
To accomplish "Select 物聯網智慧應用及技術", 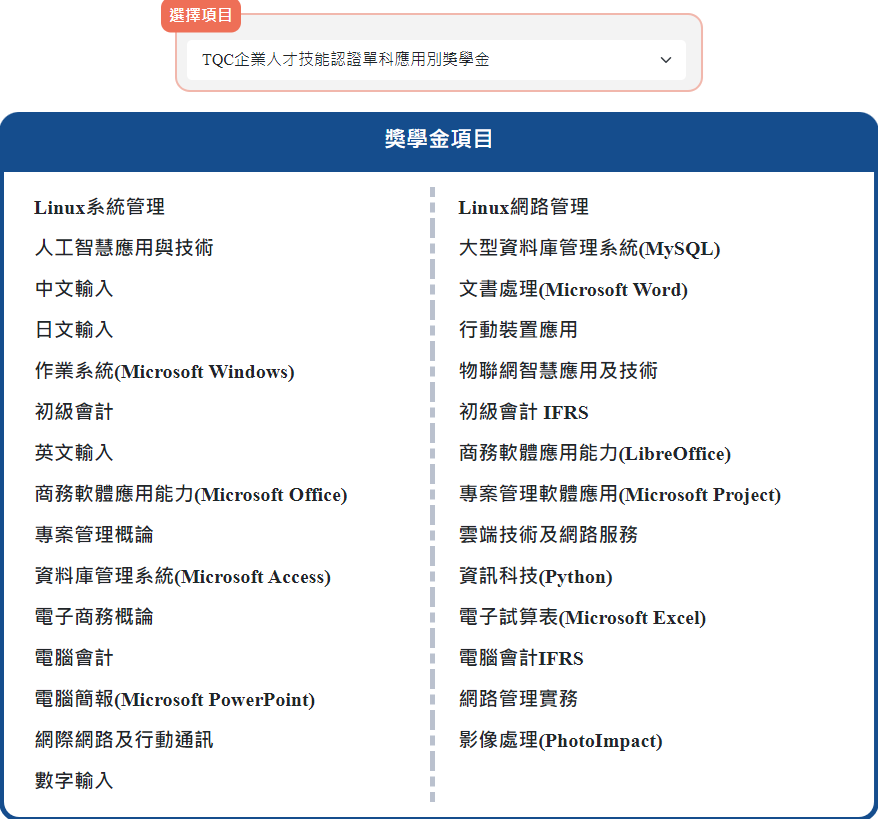I will [x=558, y=371].
